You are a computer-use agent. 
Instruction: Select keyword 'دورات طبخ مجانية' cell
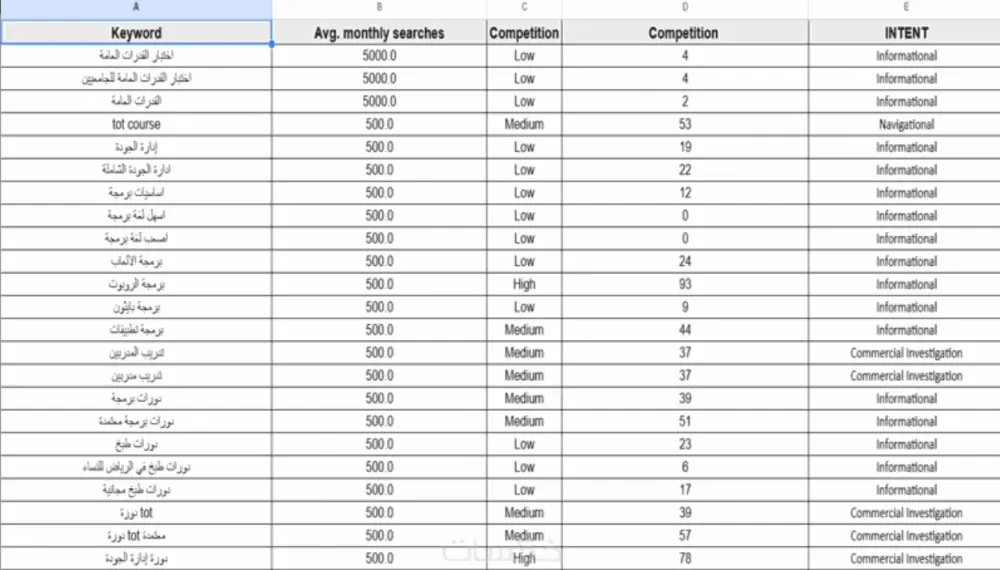tap(136, 490)
